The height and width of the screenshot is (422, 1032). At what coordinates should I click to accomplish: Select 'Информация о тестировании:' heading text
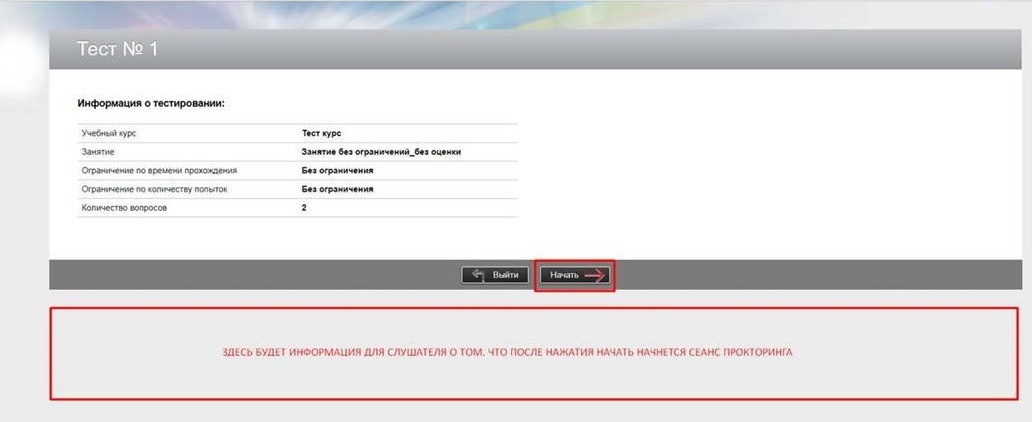pos(151,103)
